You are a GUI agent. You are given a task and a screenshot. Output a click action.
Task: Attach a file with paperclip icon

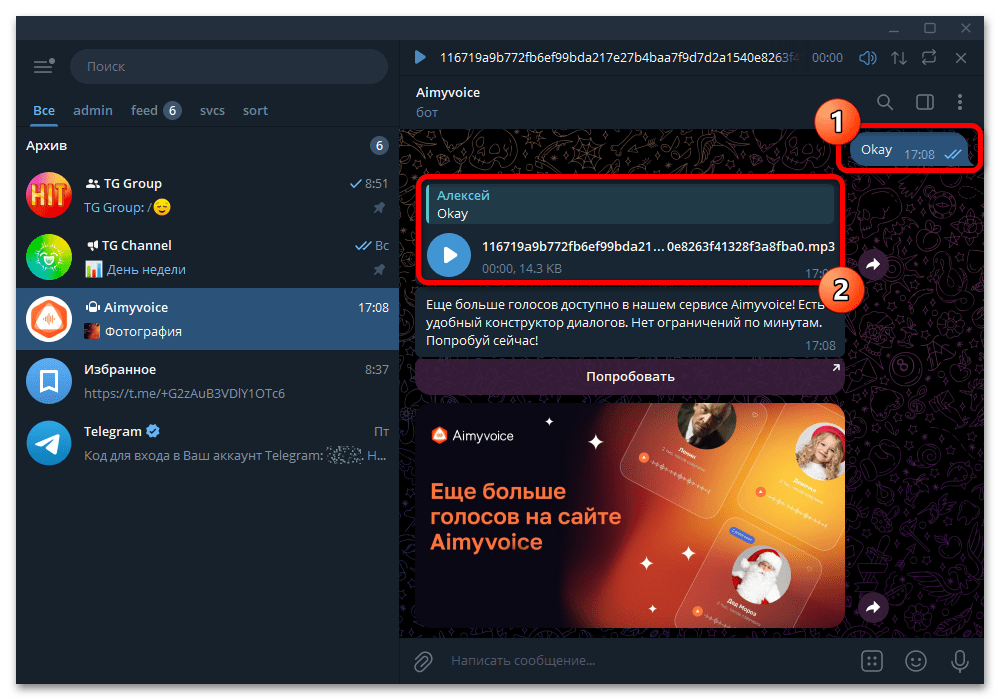point(423,661)
